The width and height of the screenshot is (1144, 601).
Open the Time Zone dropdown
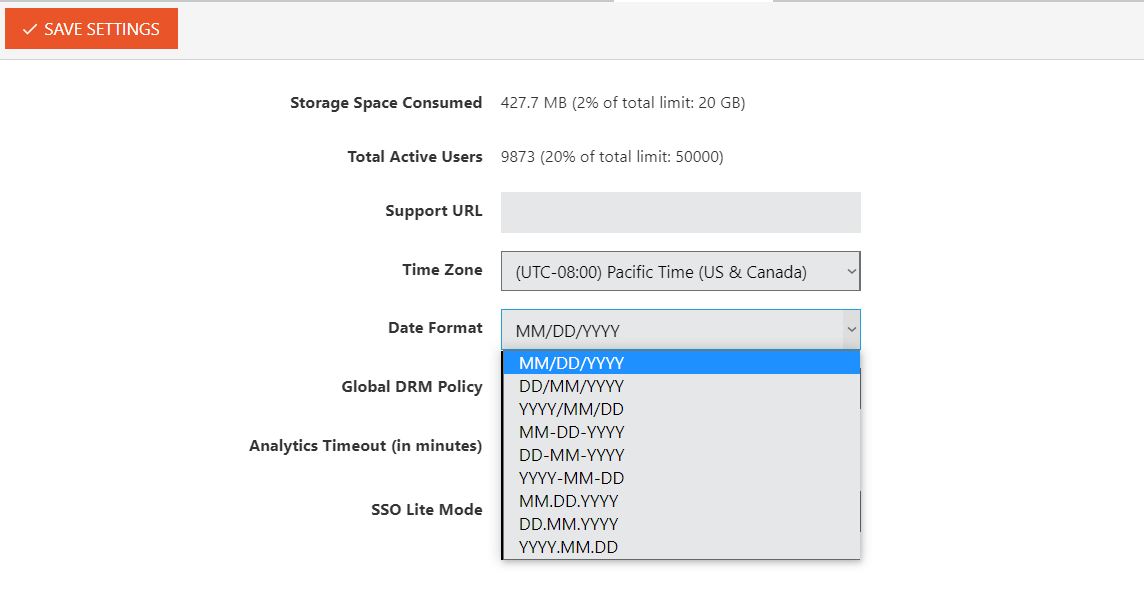[680, 271]
